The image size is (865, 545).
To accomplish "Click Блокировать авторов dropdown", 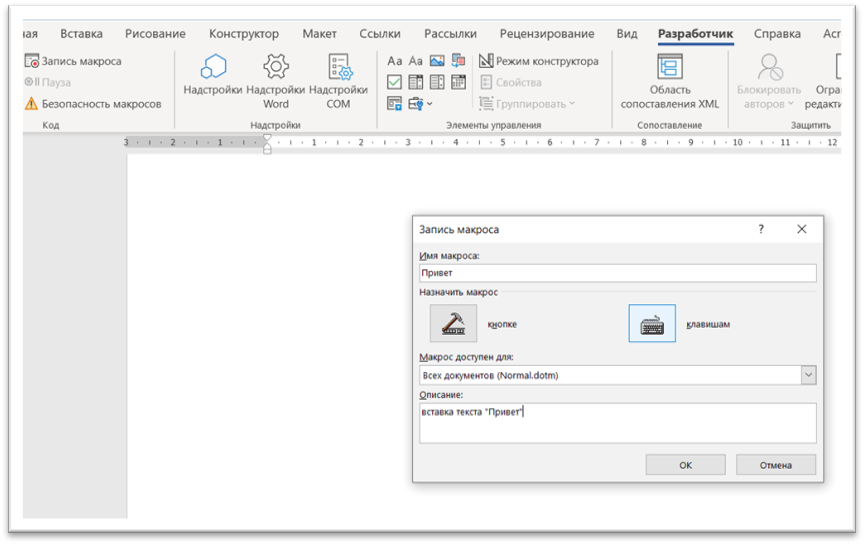I will coord(769,82).
